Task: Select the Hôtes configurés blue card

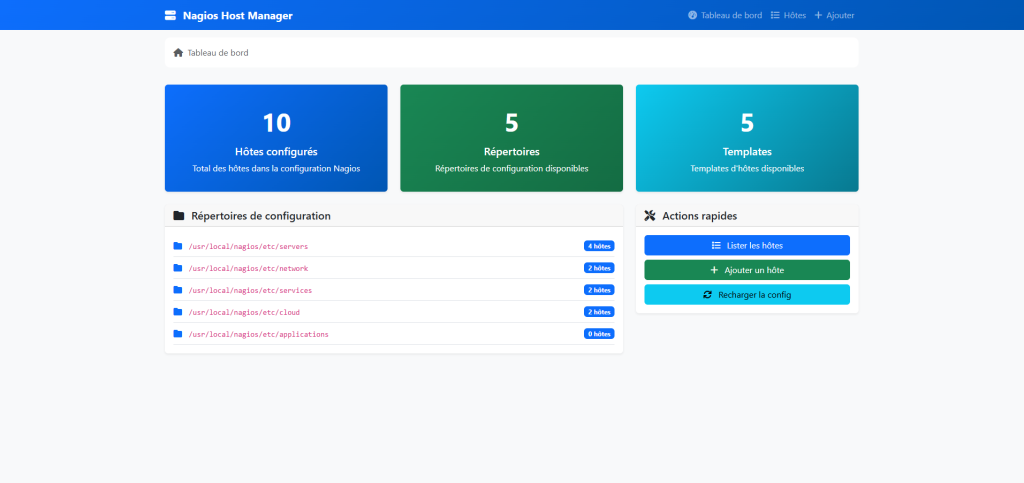Action: click(x=276, y=138)
